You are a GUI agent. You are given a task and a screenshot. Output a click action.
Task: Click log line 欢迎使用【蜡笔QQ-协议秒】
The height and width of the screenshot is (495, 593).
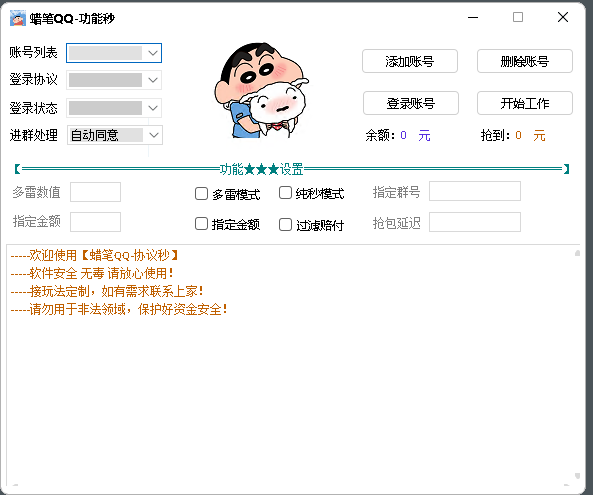tap(95, 256)
